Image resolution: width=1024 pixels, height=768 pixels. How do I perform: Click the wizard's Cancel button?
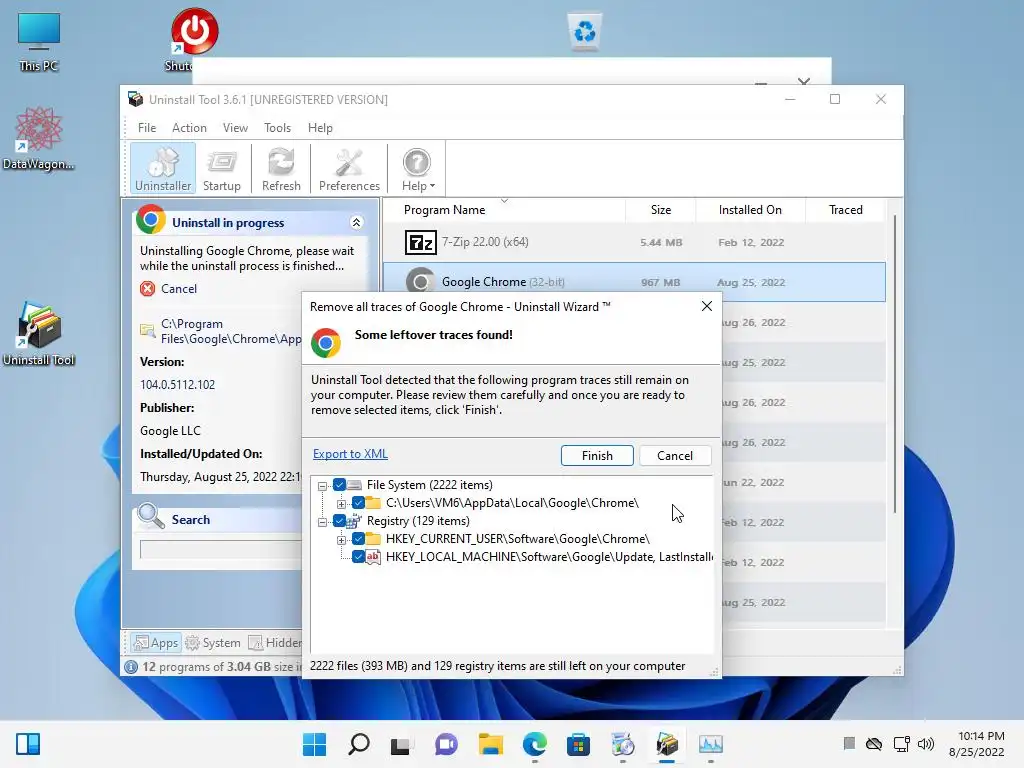pos(675,455)
